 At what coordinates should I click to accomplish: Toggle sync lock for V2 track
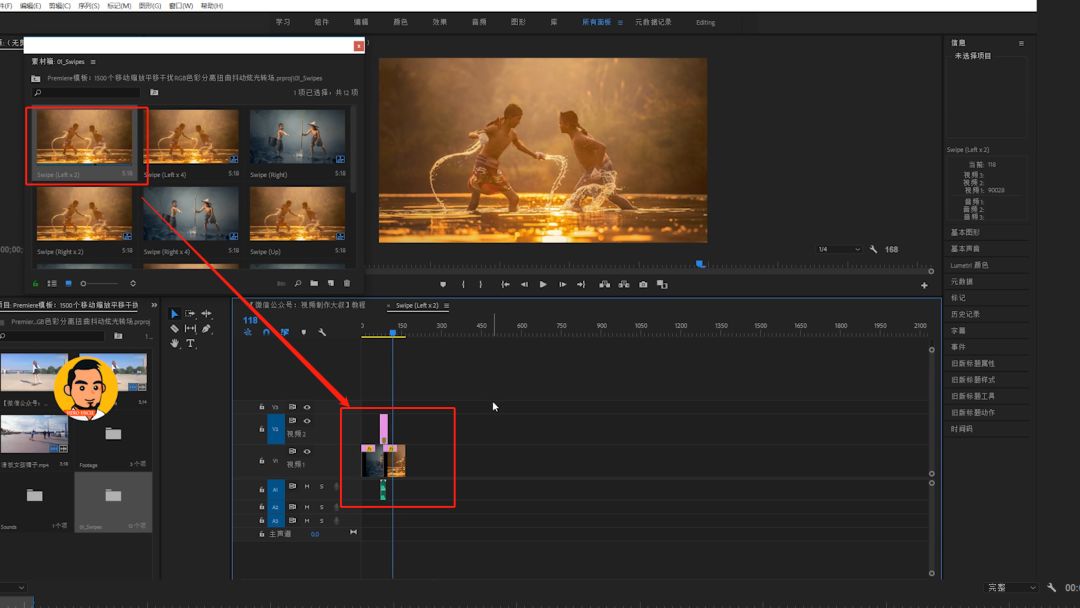click(x=293, y=421)
